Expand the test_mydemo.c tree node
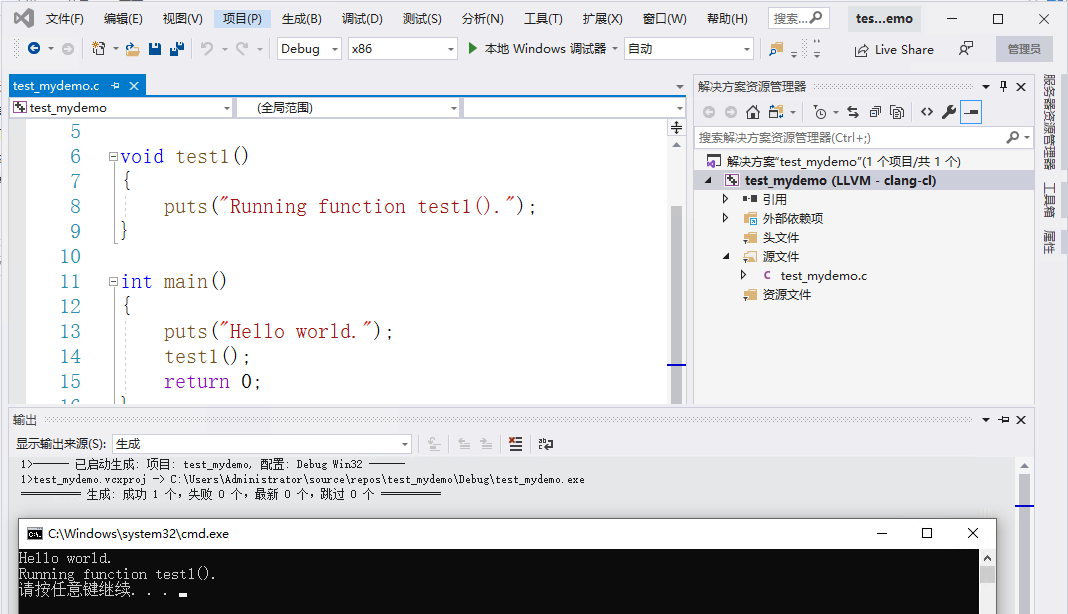The width and height of the screenshot is (1068, 614). tap(743, 275)
